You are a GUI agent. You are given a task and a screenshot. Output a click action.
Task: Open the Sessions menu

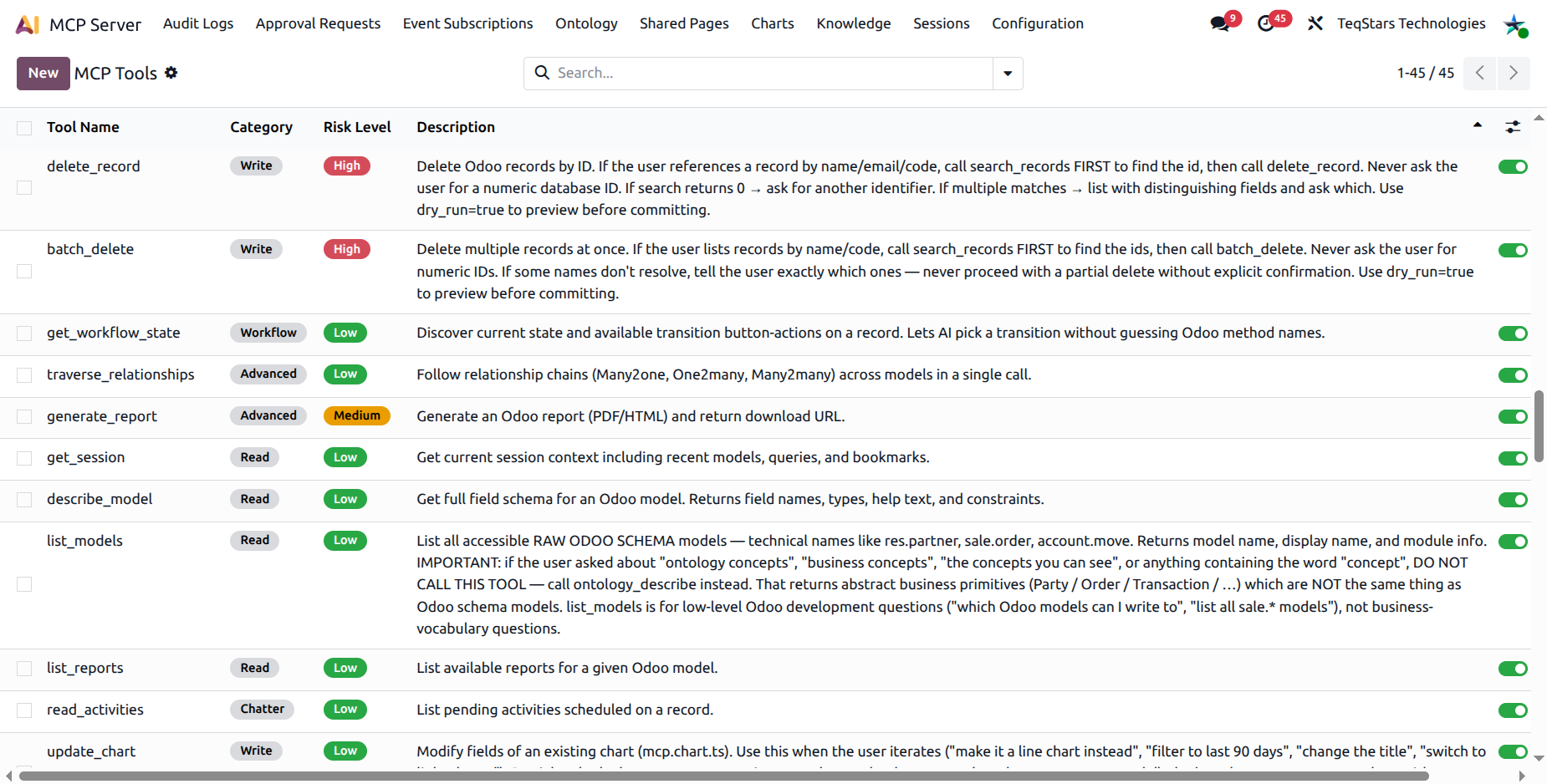click(x=942, y=23)
